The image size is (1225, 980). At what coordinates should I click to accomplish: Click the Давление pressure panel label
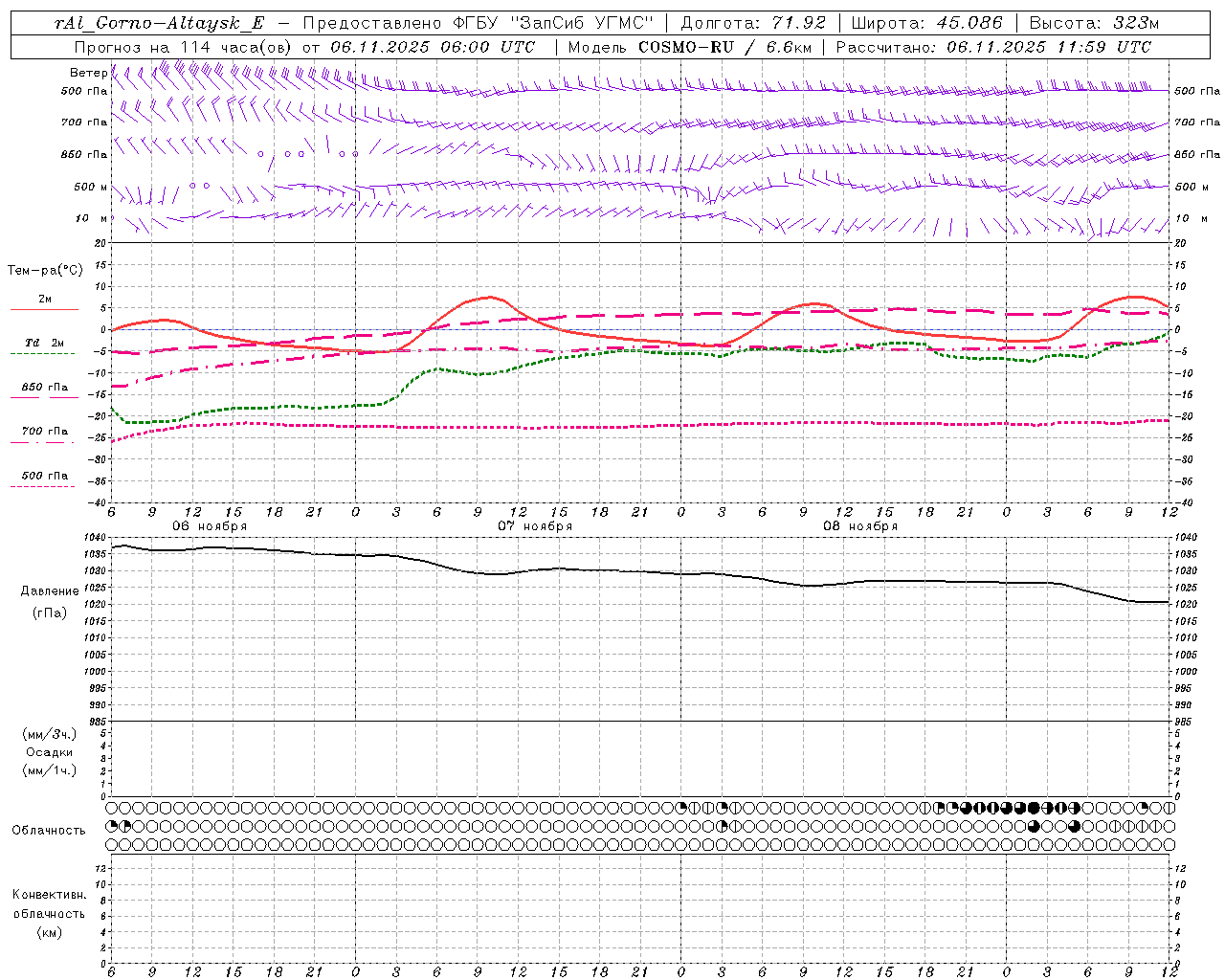pos(49,591)
